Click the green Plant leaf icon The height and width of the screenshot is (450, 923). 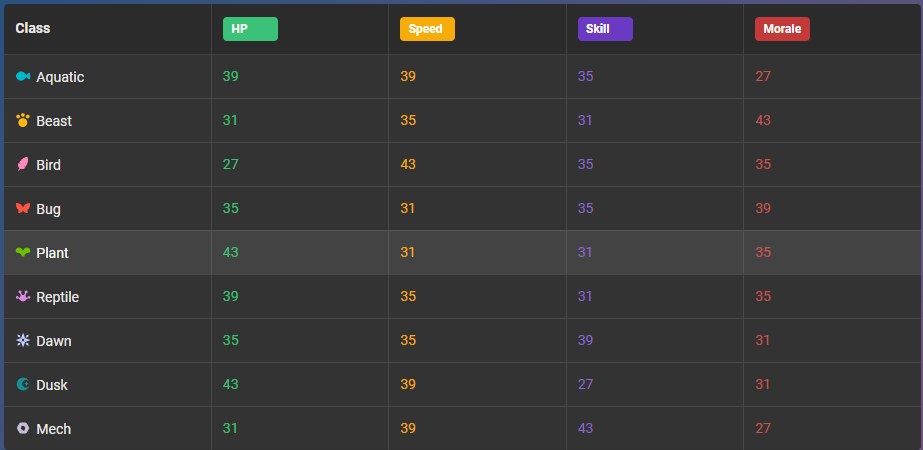(x=23, y=252)
